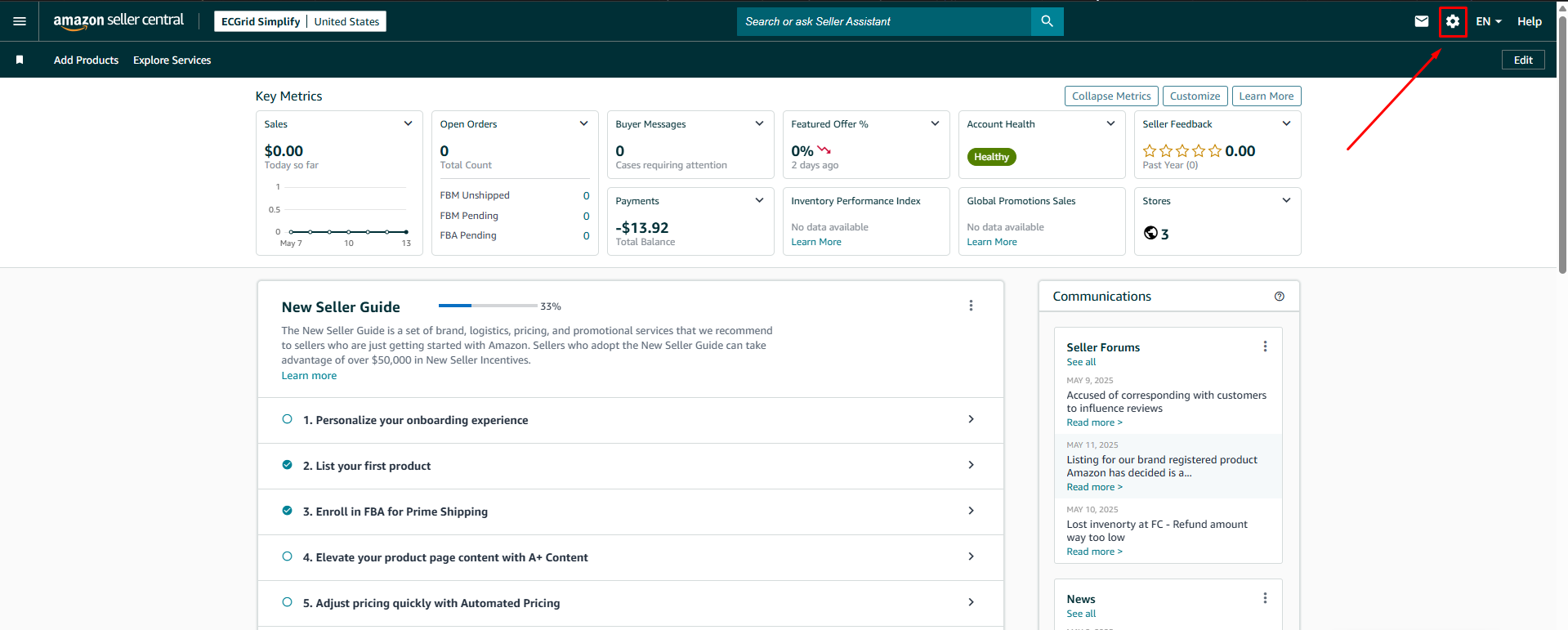Click See all under Seller Forums
The height and width of the screenshot is (630, 1568).
click(x=1081, y=362)
